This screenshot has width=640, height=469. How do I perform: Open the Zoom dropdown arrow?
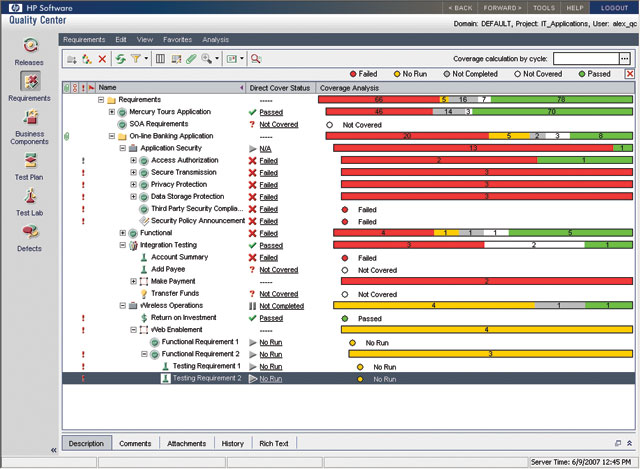217,59
